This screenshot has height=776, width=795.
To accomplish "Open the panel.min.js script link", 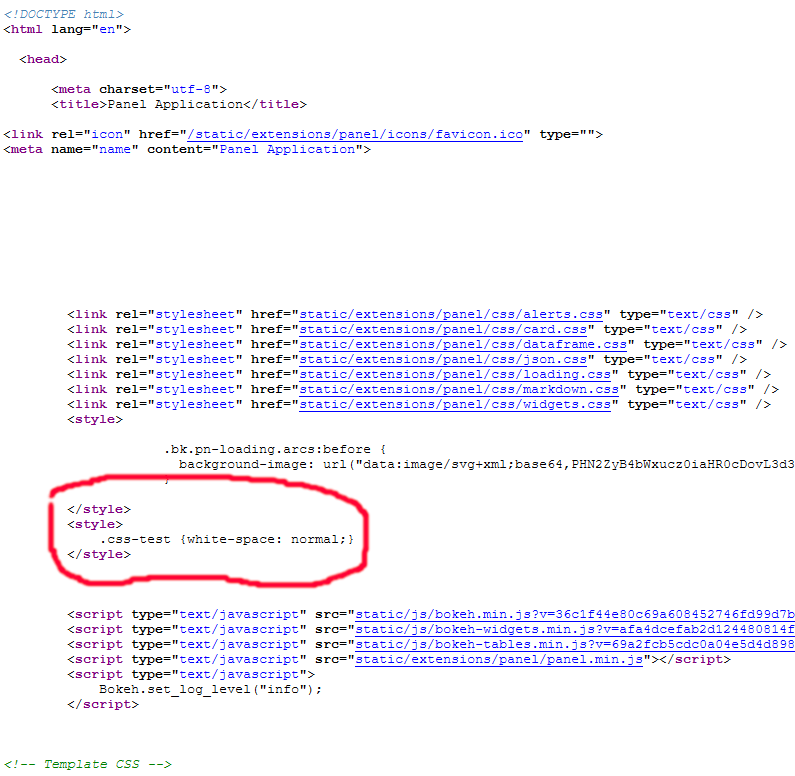I will click(499, 659).
